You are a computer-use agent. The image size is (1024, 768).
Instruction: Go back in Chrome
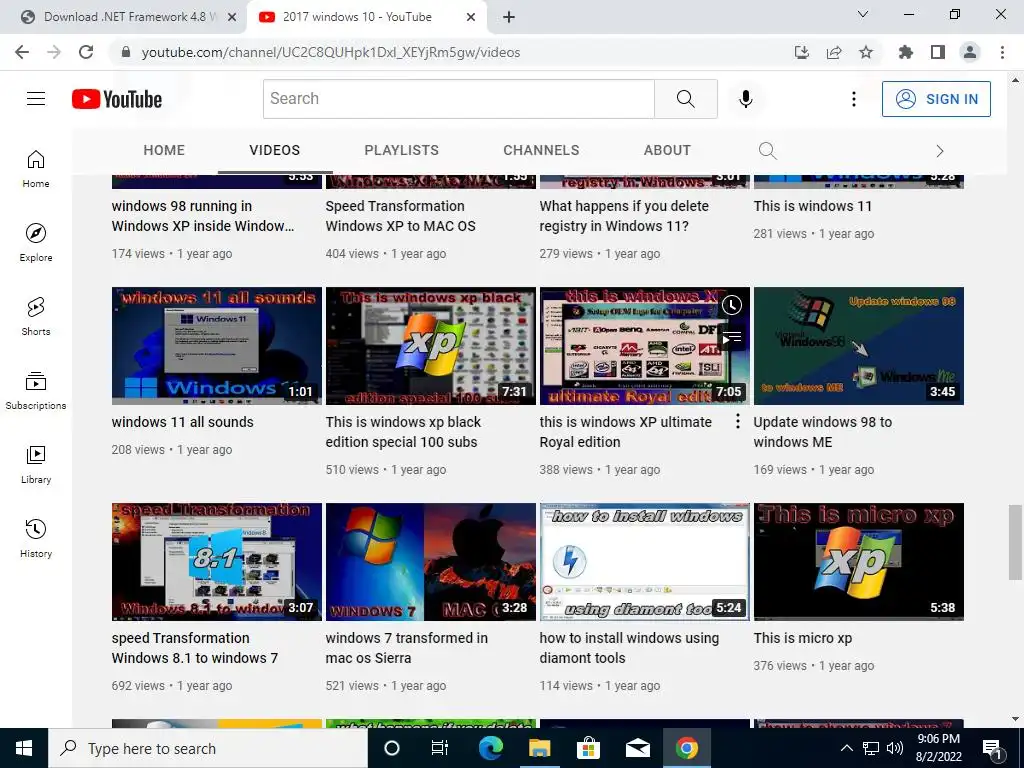pos(22,52)
